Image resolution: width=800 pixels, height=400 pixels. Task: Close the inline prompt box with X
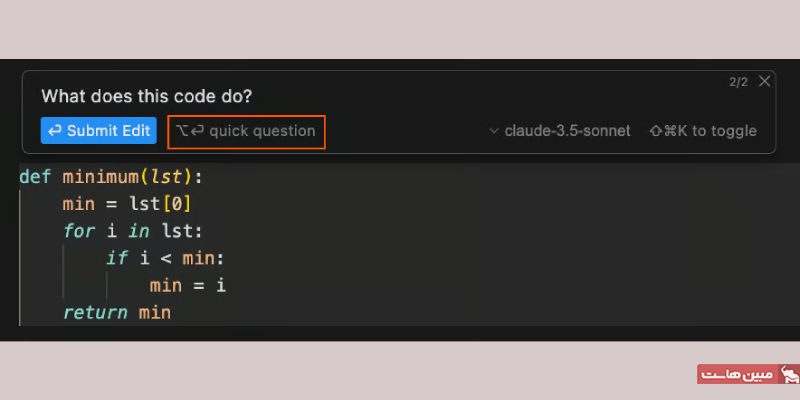click(x=764, y=81)
